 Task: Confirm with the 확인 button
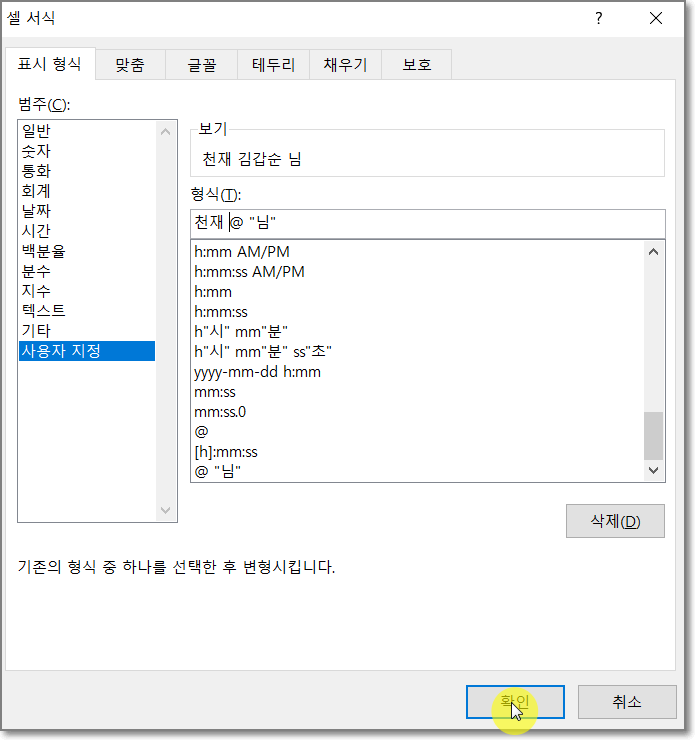click(x=515, y=702)
